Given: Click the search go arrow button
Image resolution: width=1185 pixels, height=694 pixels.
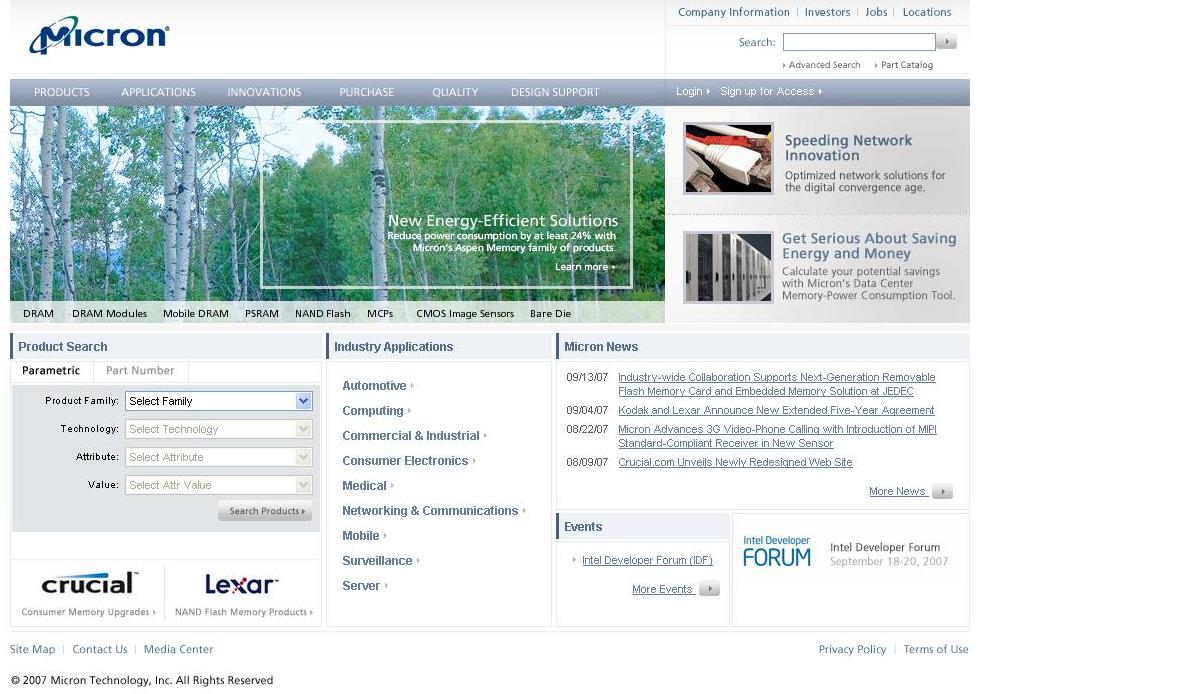Looking at the screenshot, I should click(x=947, y=42).
